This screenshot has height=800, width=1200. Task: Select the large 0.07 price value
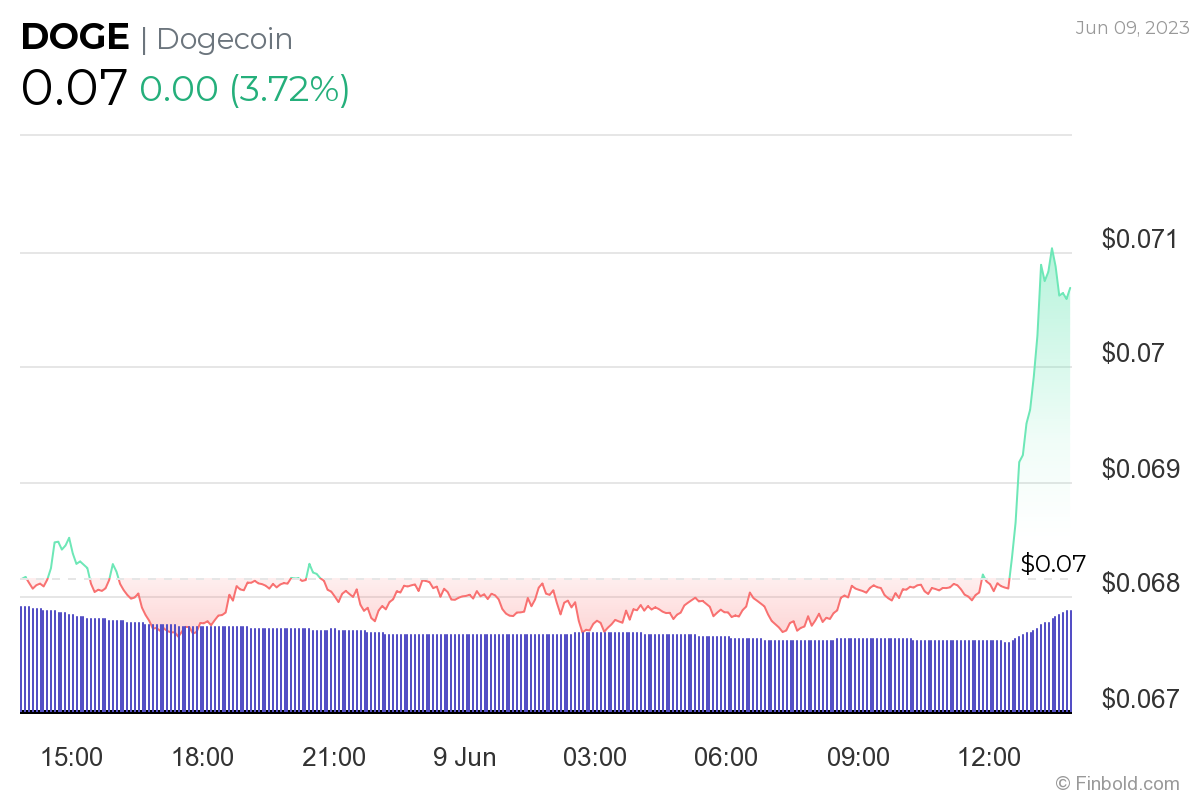tap(74, 88)
